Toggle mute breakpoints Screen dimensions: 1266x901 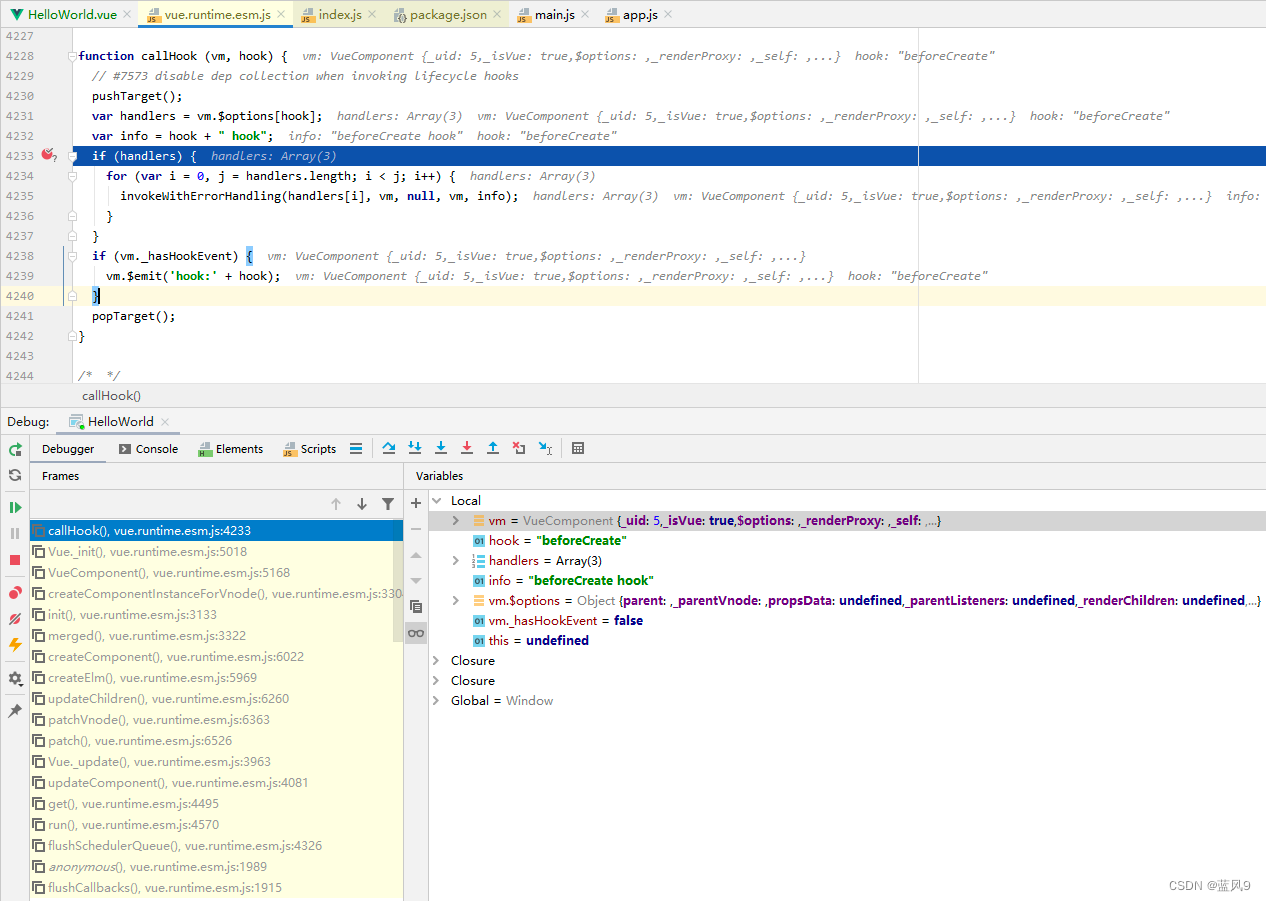click(14, 617)
